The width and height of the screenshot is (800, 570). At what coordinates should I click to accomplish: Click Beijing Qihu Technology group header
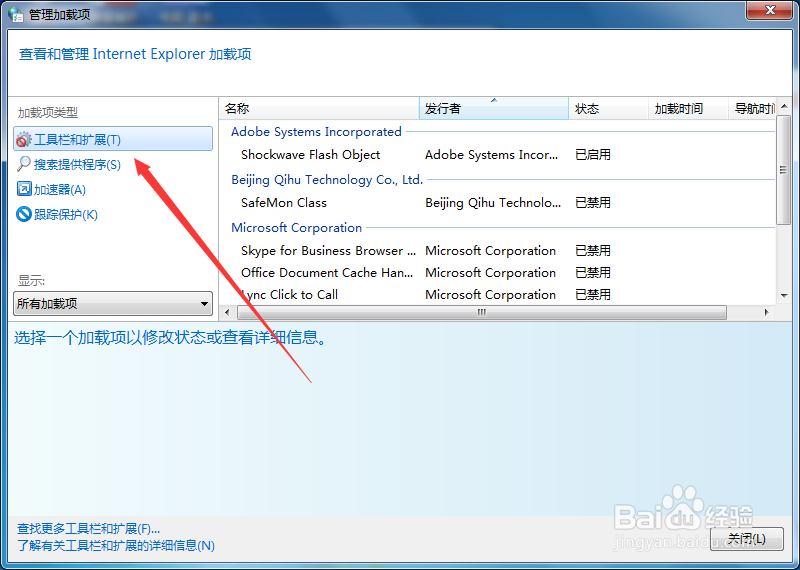click(327, 180)
